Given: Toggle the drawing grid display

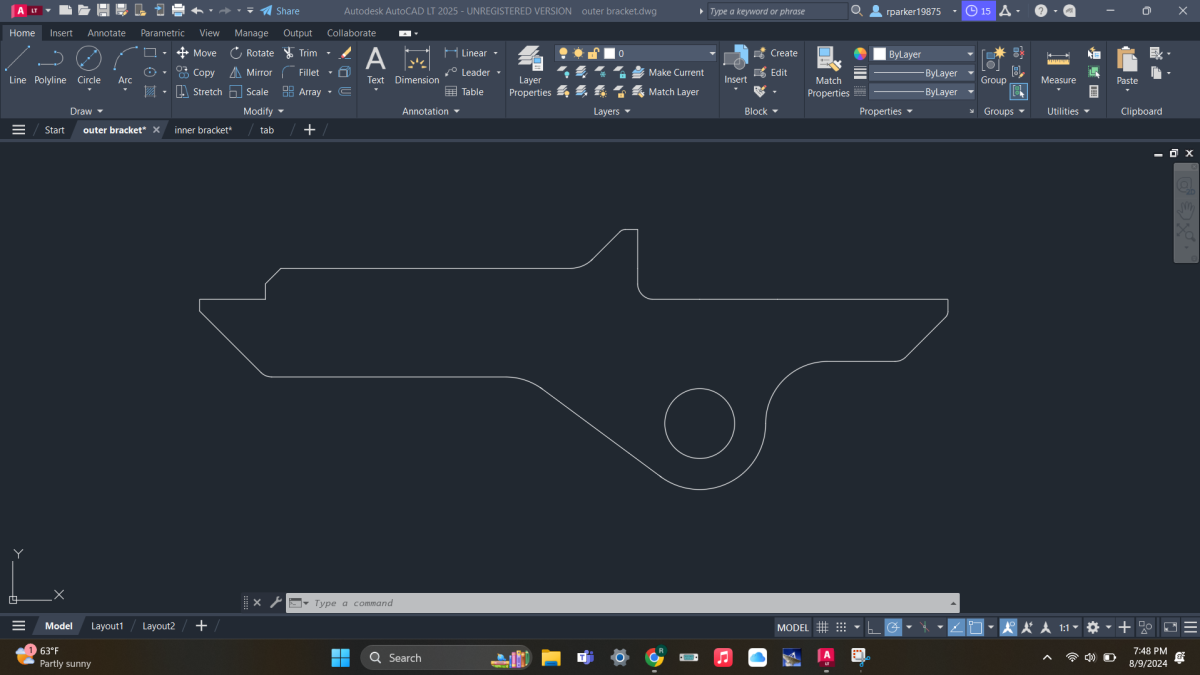Looking at the screenshot, I should (x=822, y=627).
